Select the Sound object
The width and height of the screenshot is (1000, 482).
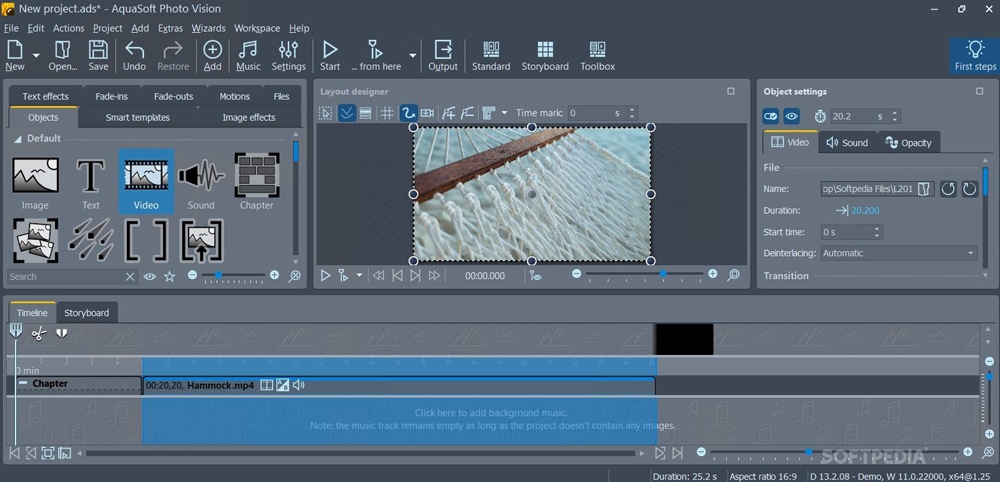(x=201, y=182)
